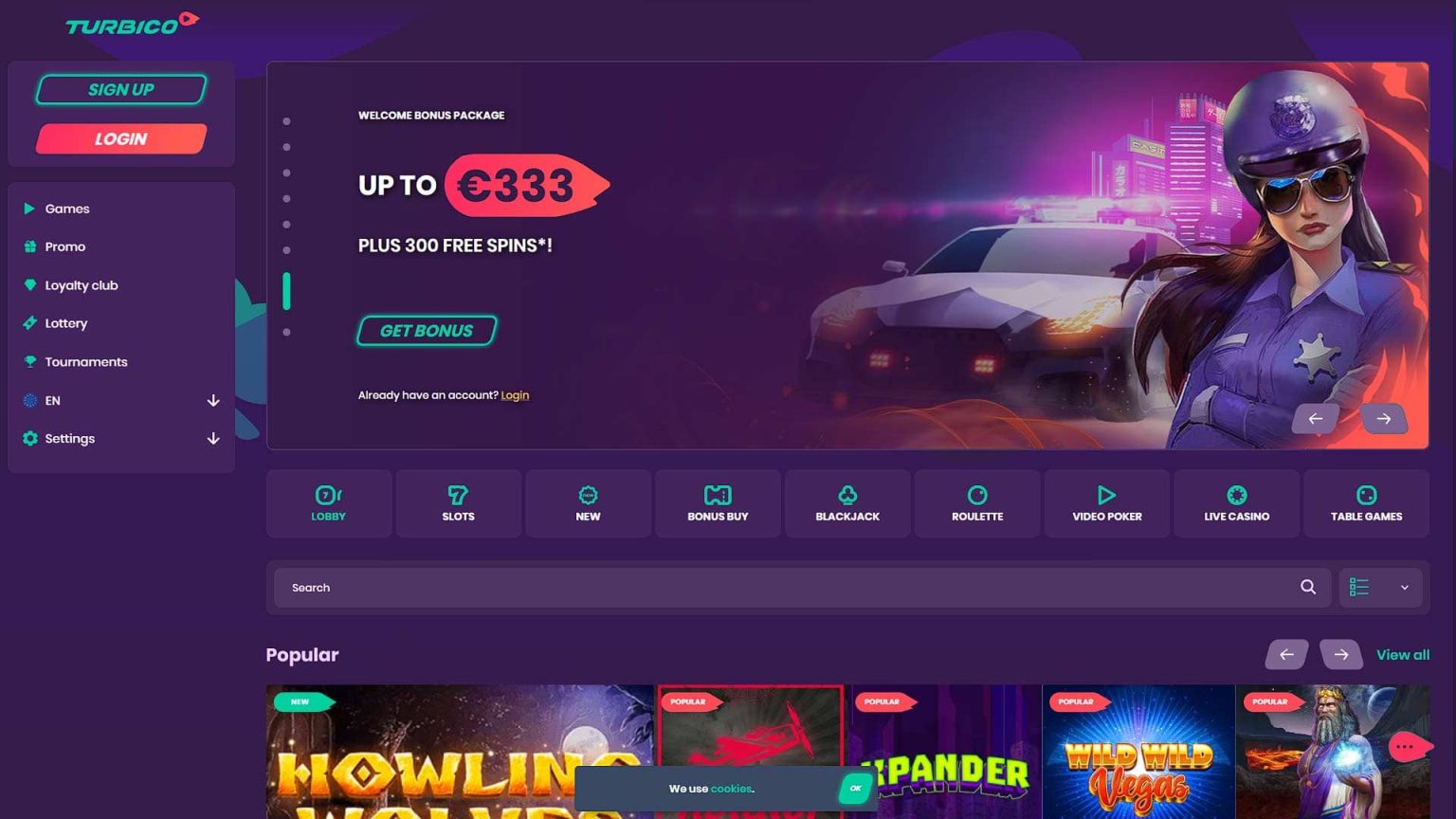Open the list view sorting dropdown

(x=1380, y=588)
